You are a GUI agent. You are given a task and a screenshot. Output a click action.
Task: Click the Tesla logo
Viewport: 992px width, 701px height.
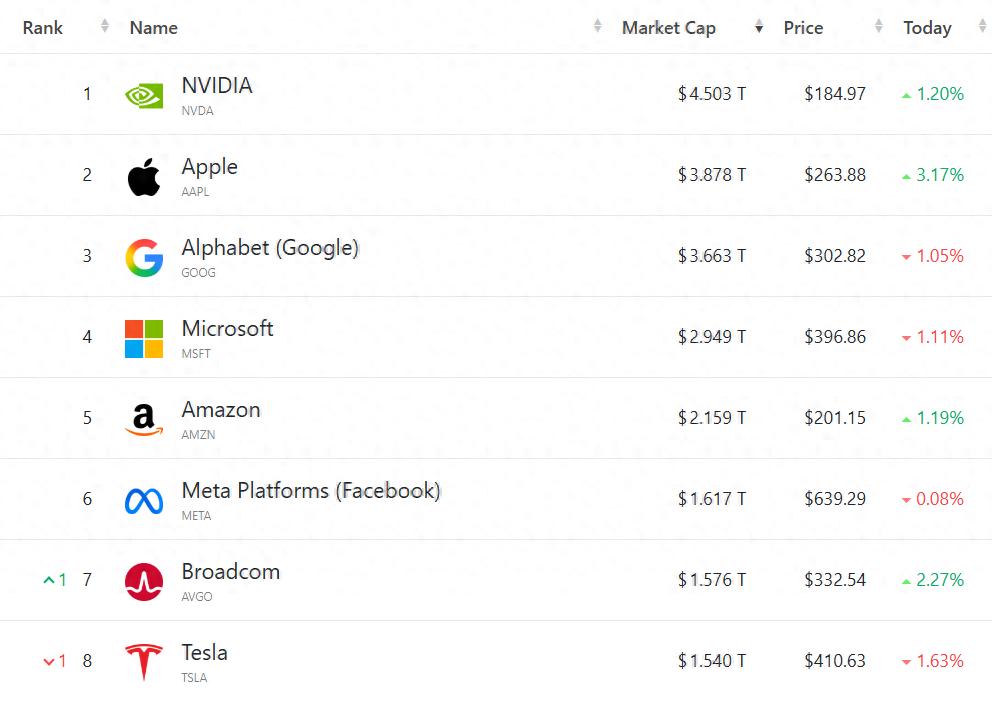pyautogui.click(x=143, y=661)
